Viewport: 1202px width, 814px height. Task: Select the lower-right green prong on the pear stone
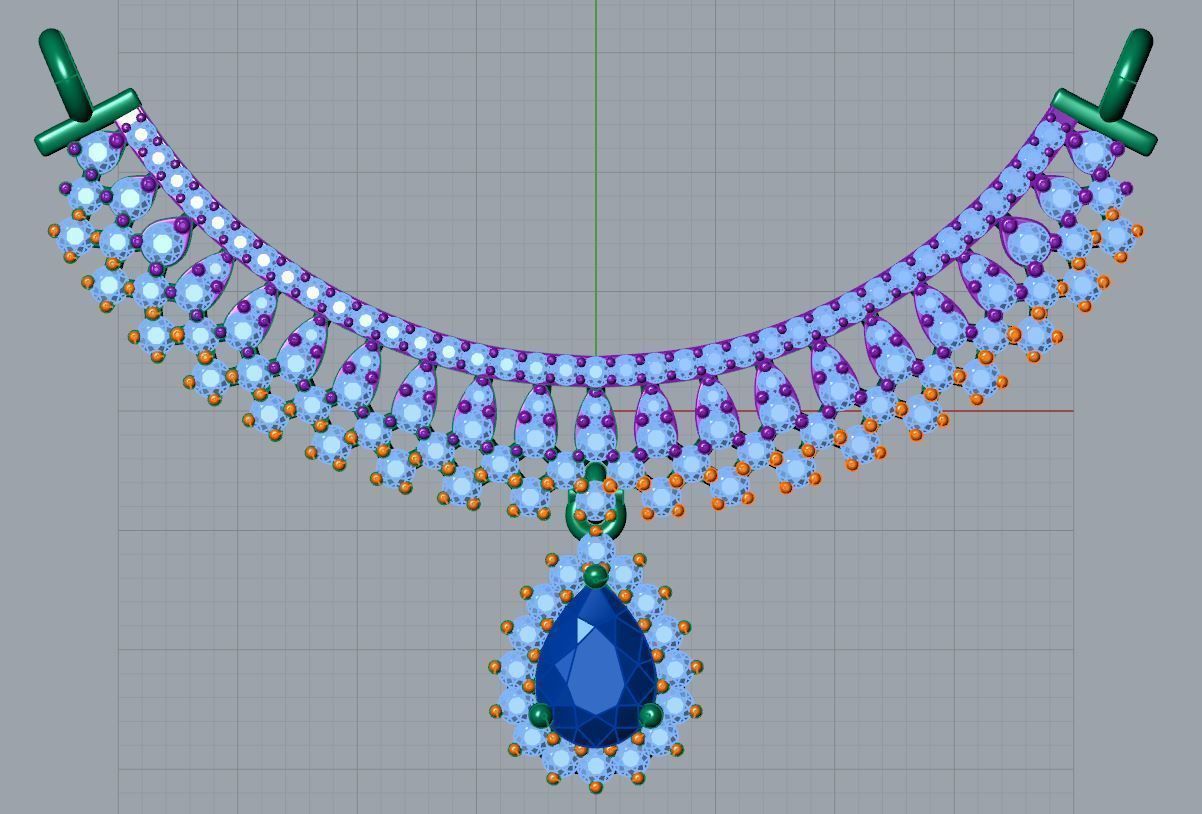tap(650, 715)
